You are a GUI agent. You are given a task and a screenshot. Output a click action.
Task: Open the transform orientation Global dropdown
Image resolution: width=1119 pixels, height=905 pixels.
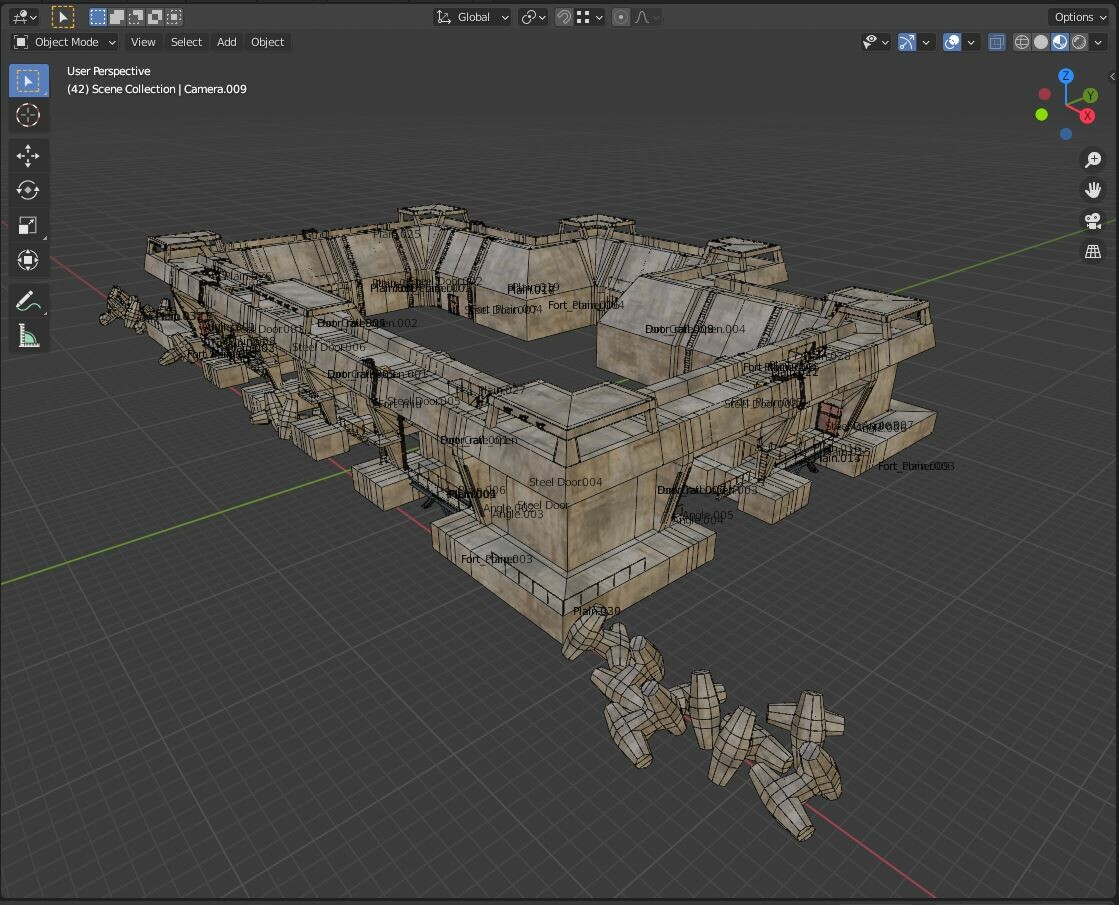pyautogui.click(x=470, y=16)
